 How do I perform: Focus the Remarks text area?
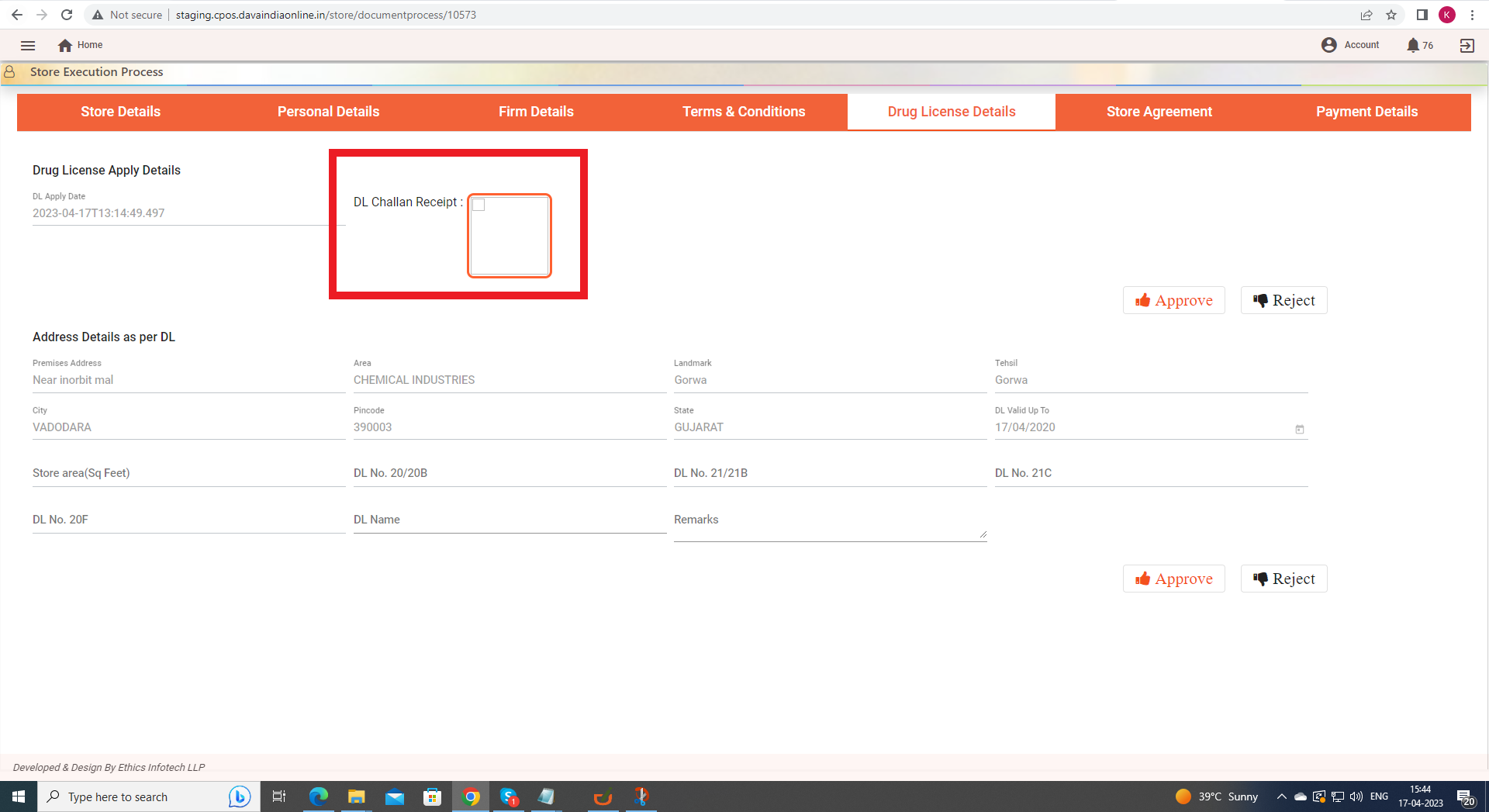click(830, 522)
